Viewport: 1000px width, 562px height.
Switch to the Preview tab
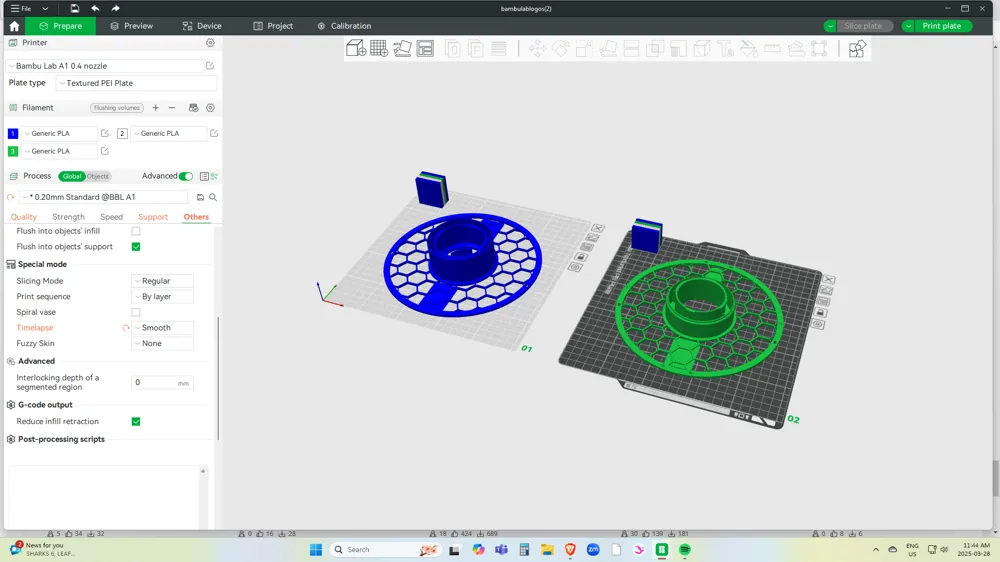(131, 26)
